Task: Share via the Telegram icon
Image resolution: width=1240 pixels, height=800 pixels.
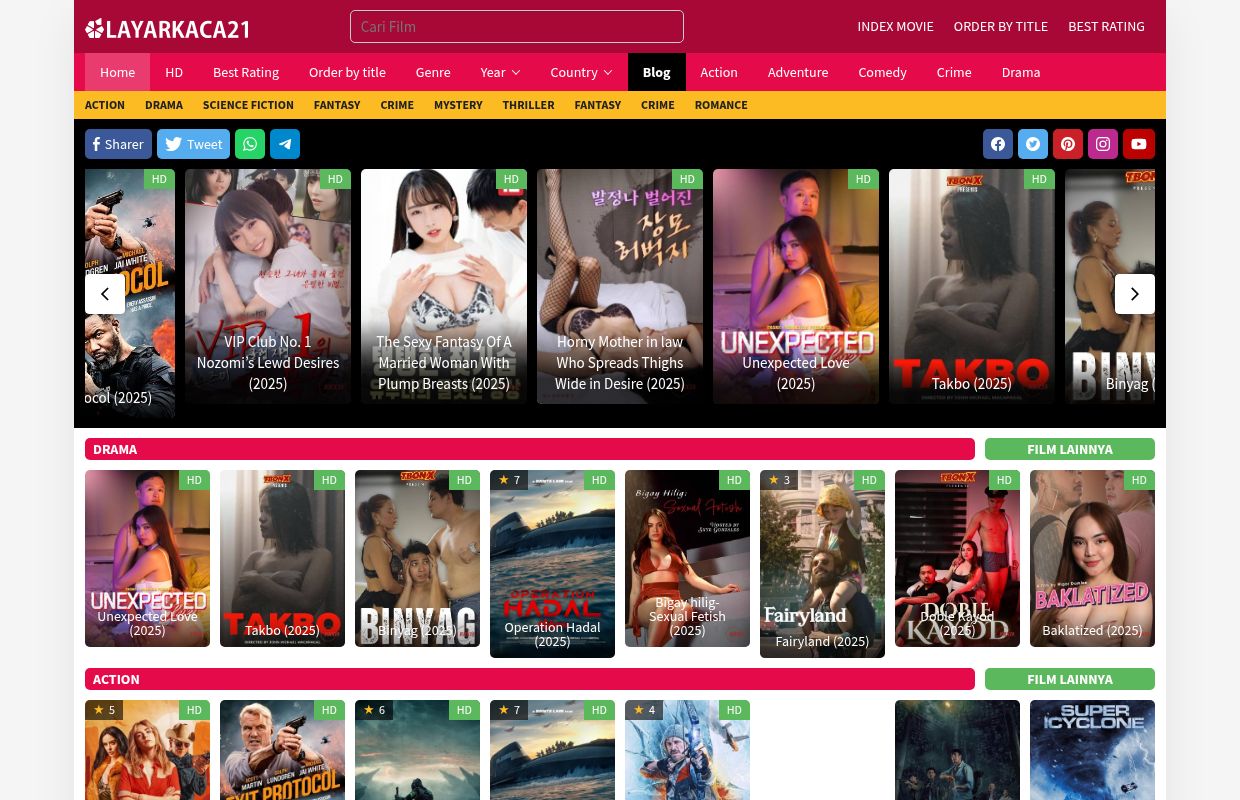Action: coord(285,144)
